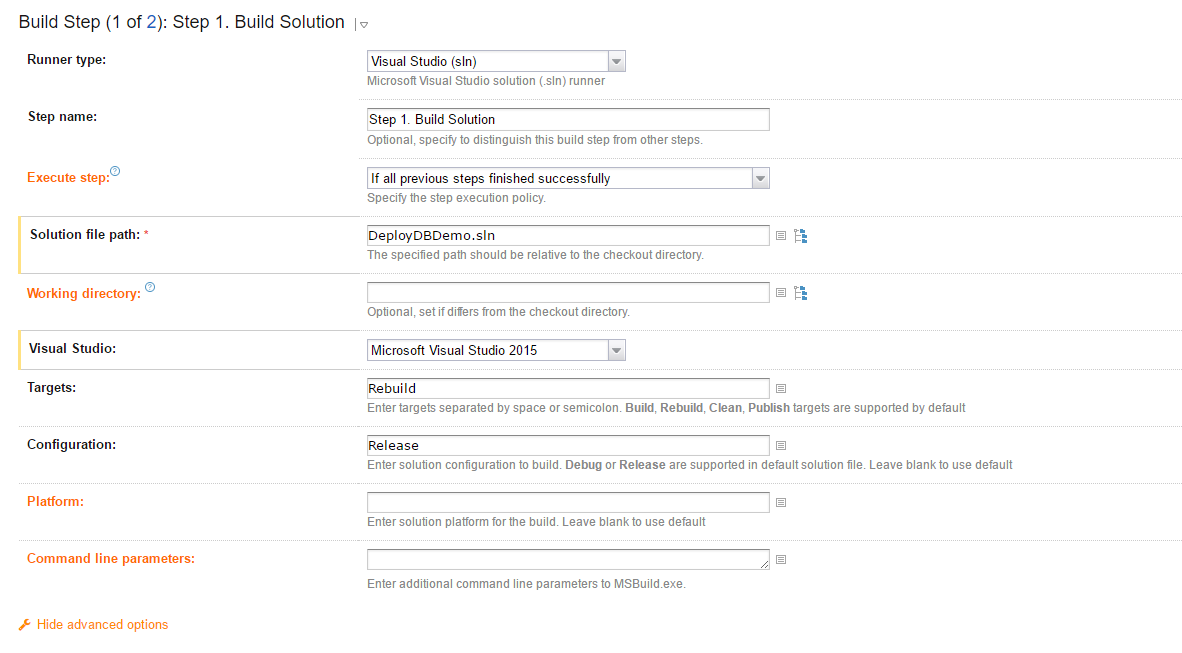Image resolution: width=1182 pixels, height=653 pixels.
Task: Hide advanced options
Action: point(102,625)
